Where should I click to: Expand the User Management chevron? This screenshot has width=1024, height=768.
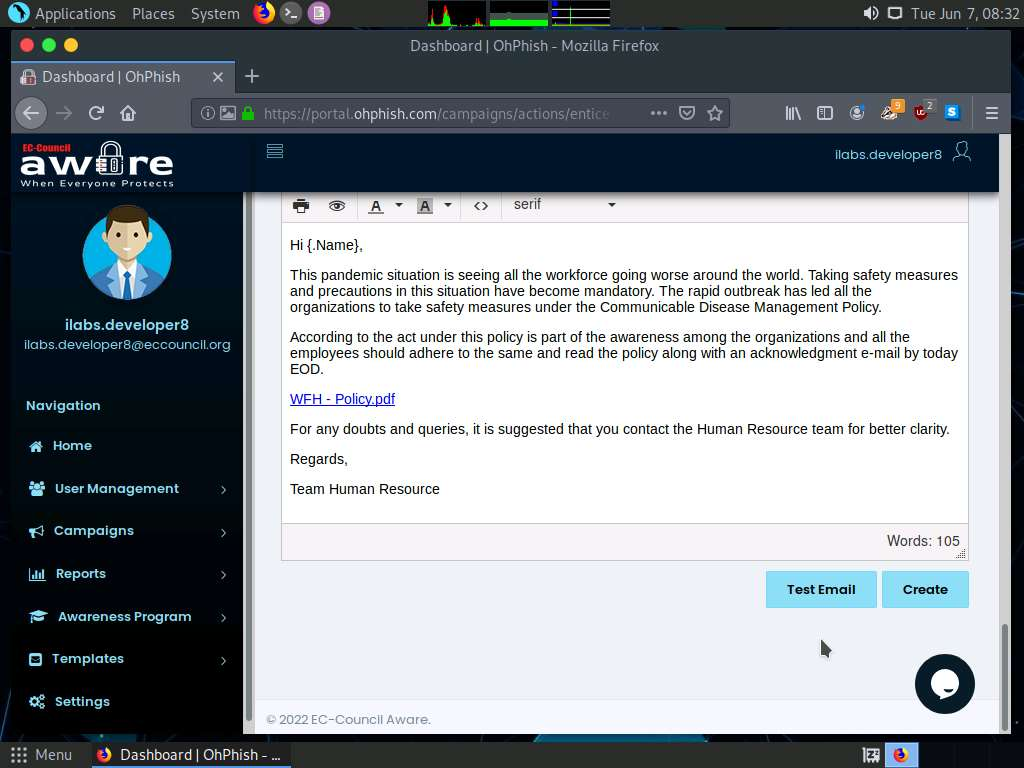(x=223, y=490)
